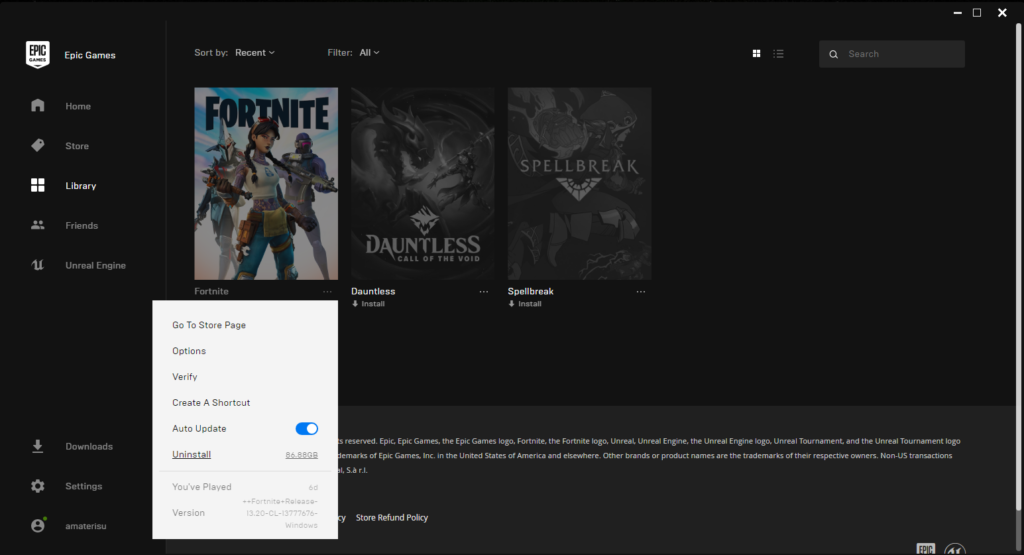This screenshot has height=555, width=1024.
Task: Go to Store in the sidebar
Action: pyautogui.click(x=77, y=146)
